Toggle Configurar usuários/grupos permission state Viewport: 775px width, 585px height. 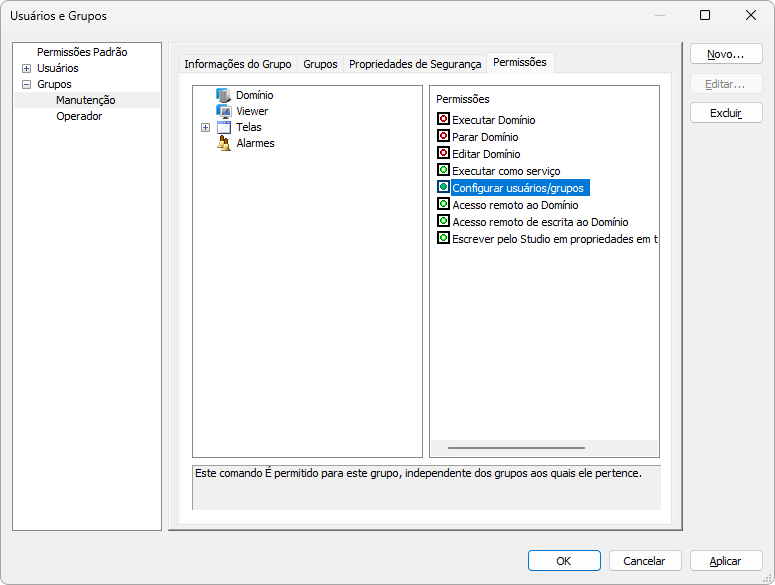tap(443, 187)
